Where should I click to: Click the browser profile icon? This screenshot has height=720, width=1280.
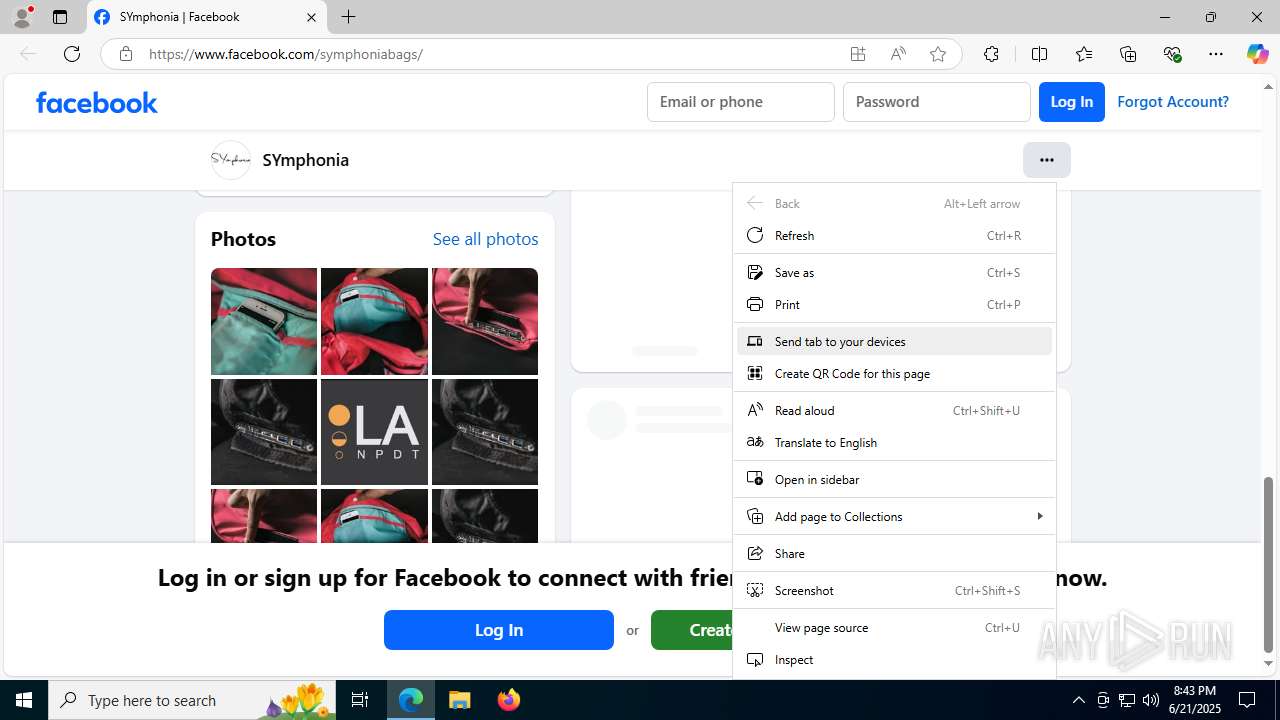[x=22, y=17]
